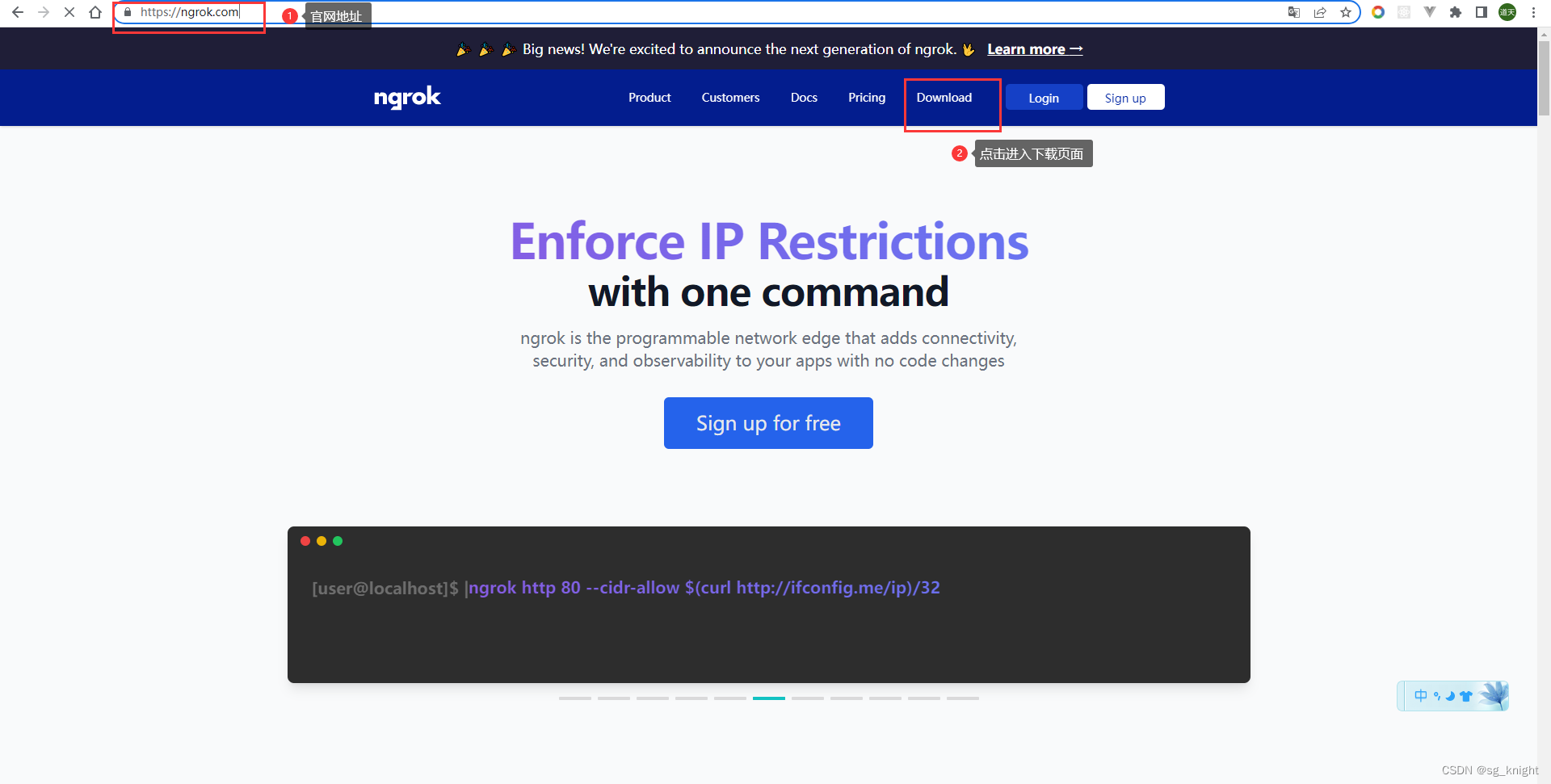Image resolution: width=1551 pixels, height=784 pixels.
Task: Click the share page icon
Action: coord(1320,12)
